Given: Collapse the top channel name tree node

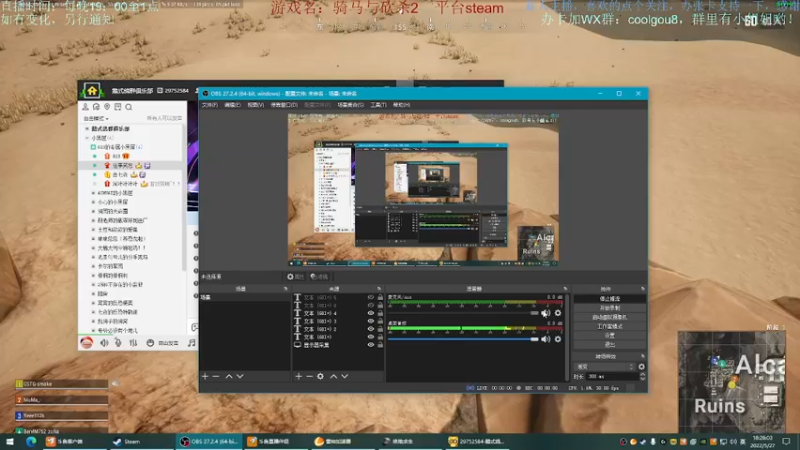Looking at the screenshot, I should click(87, 129).
